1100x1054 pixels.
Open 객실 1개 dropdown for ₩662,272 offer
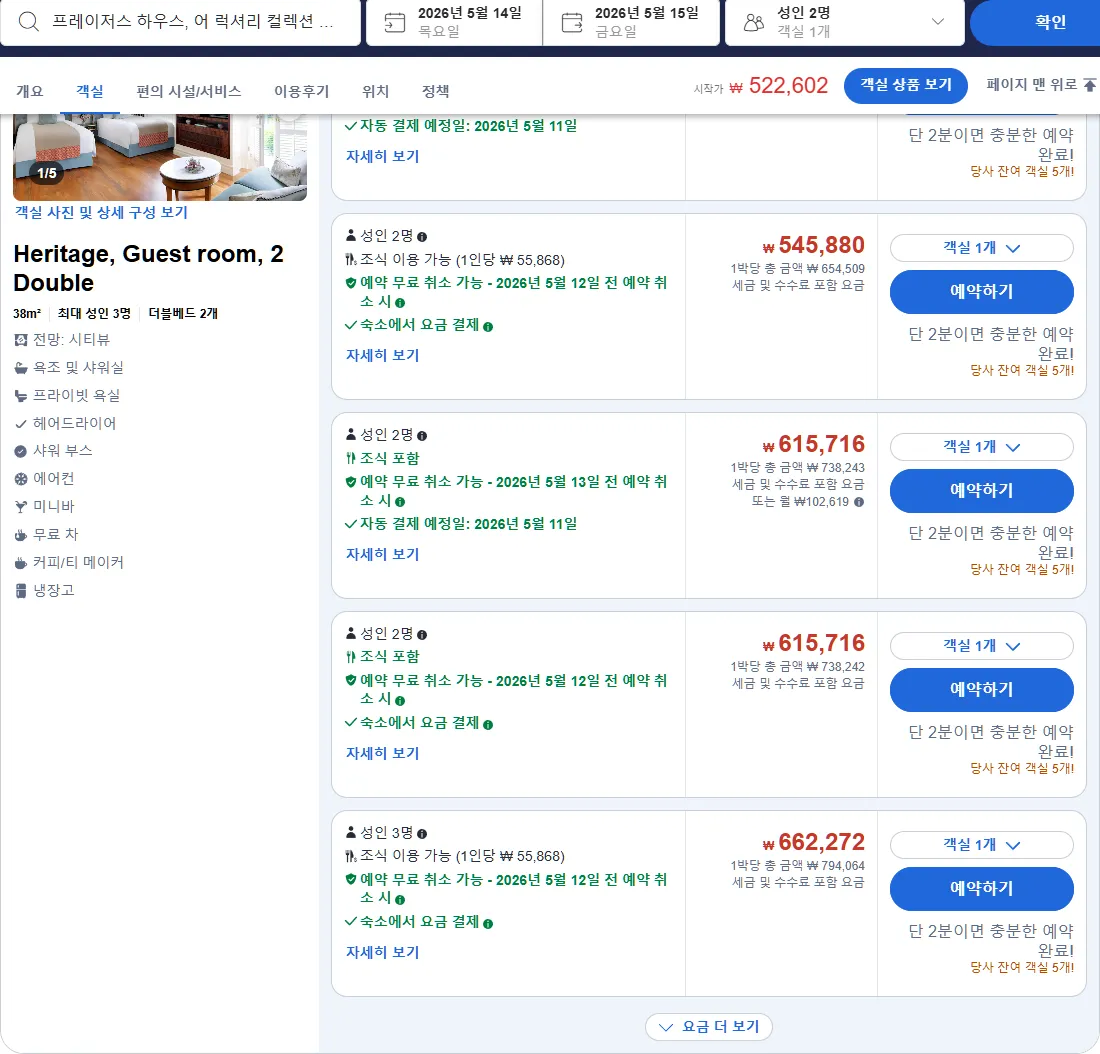(981, 845)
